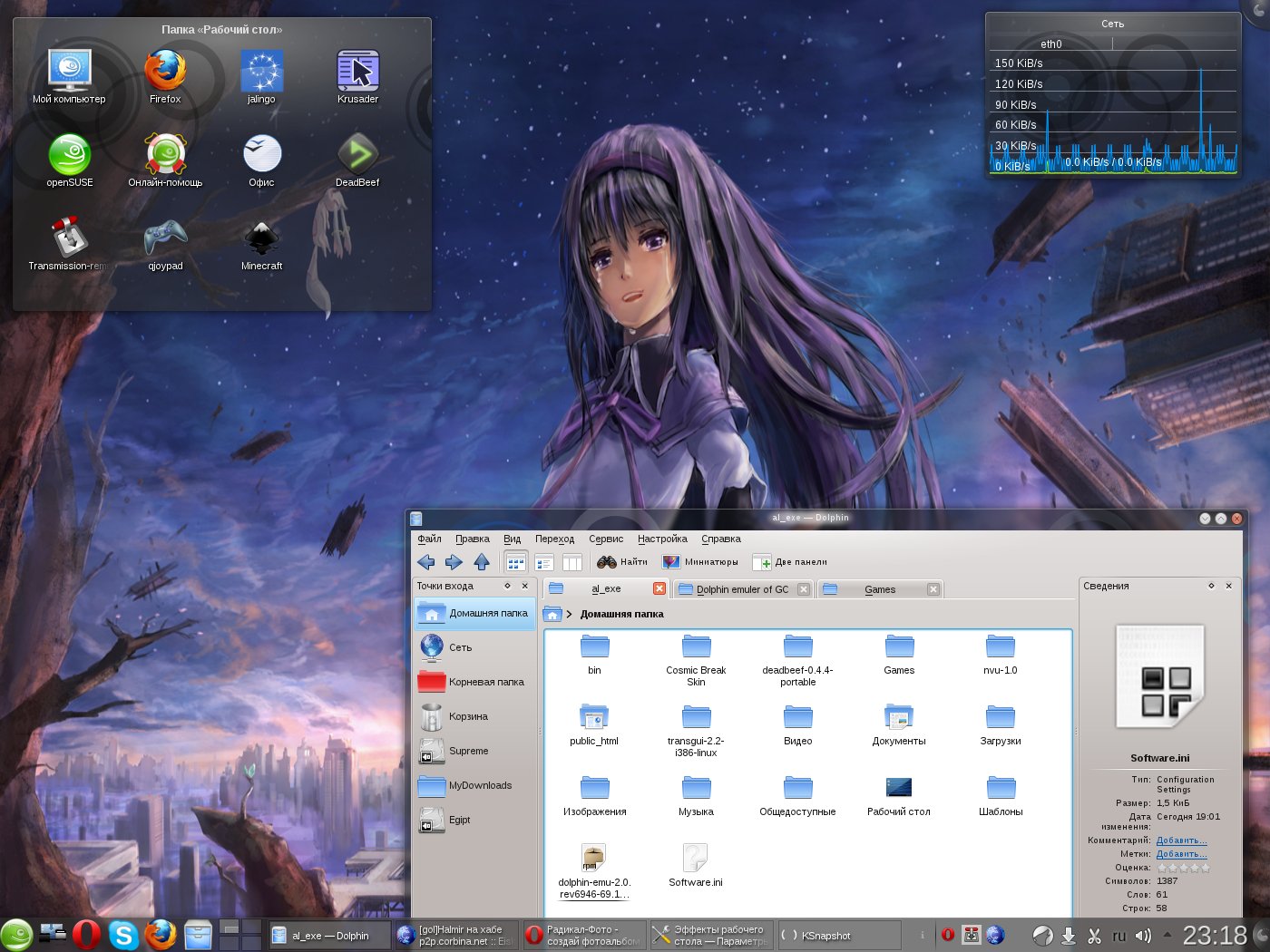Select MyDownloads in the places panel
The height and width of the screenshot is (952, 1270).
[x=475, y=785]
